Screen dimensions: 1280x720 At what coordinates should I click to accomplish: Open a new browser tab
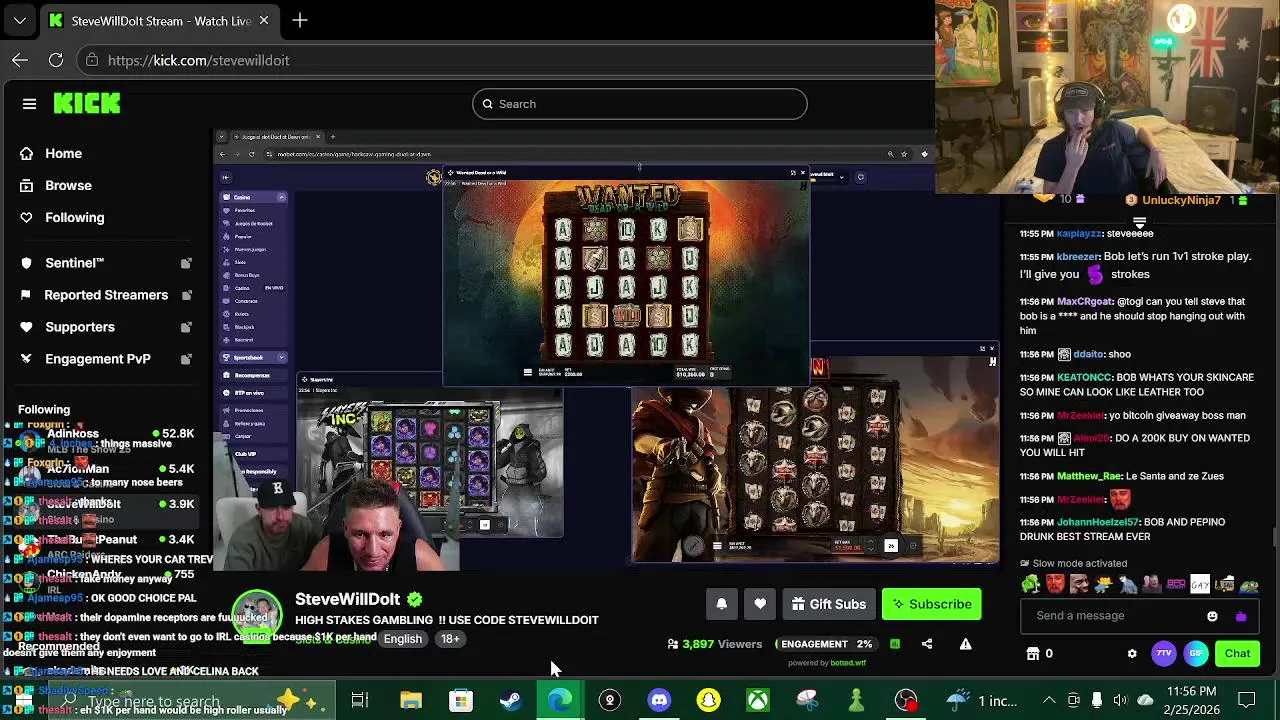pos(300,20)
